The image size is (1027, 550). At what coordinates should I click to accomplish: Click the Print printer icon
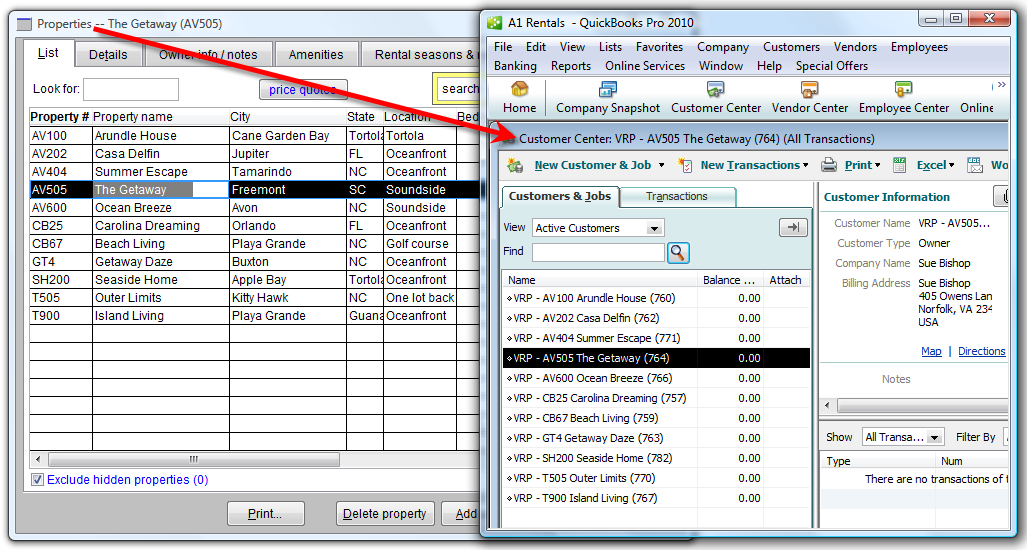pos(829,165)
